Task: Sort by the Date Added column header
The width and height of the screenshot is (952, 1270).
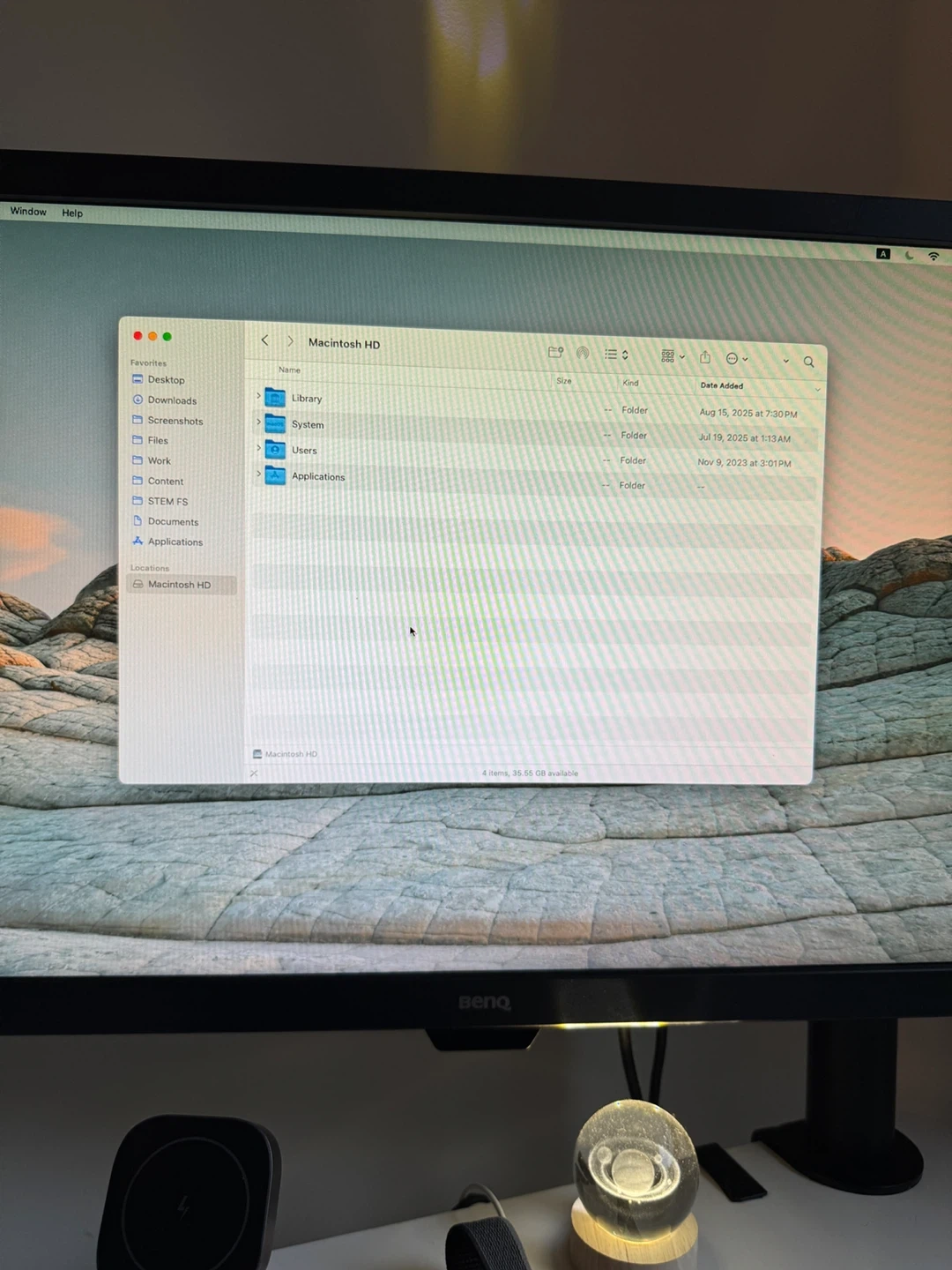Action: (x=722, y=385)
